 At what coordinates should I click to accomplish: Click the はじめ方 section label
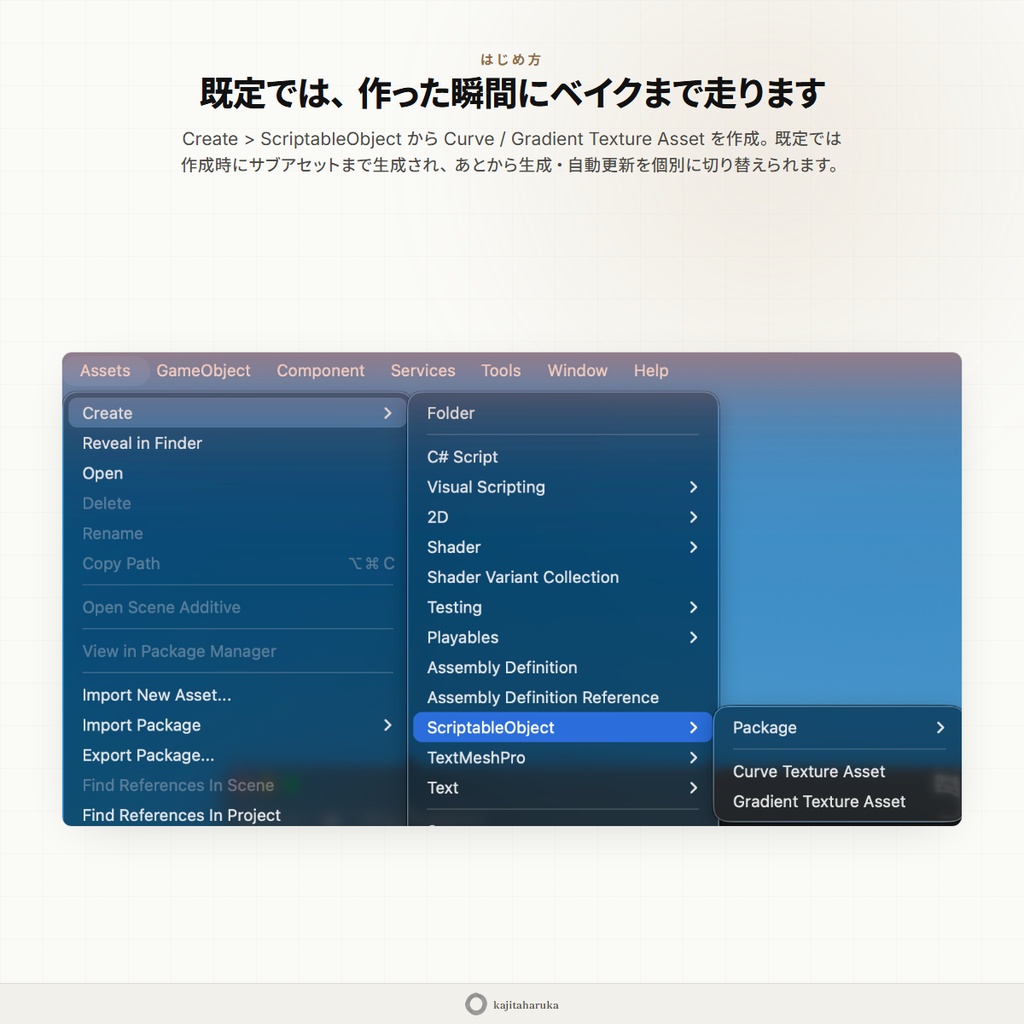pyautogui.click(x=511, y=59)
